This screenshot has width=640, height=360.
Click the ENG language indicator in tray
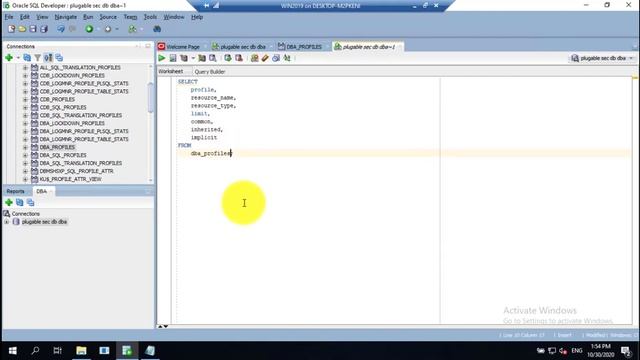click(577, 351)
